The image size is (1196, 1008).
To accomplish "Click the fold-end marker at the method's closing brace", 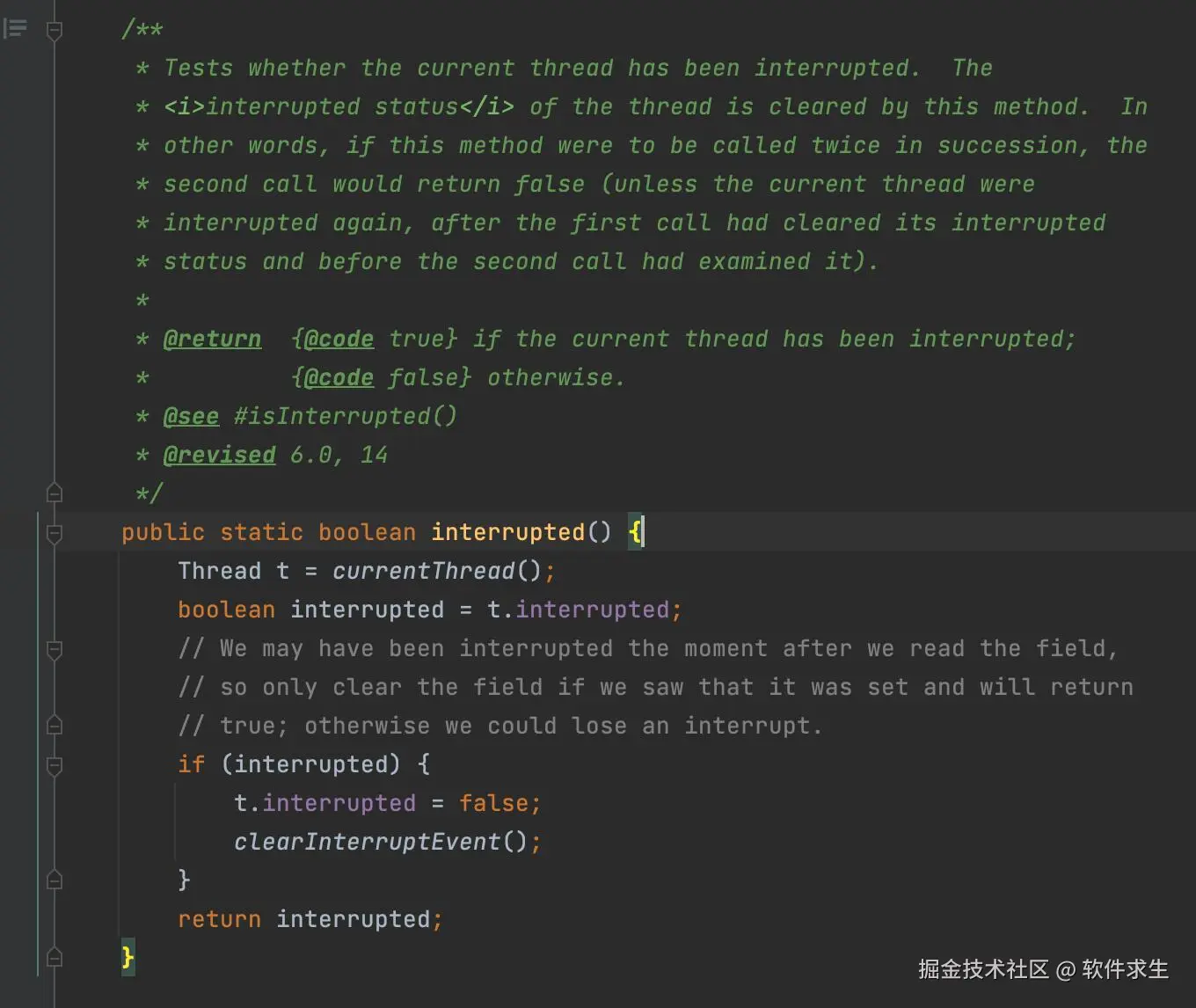I will (x=55, y=957).
